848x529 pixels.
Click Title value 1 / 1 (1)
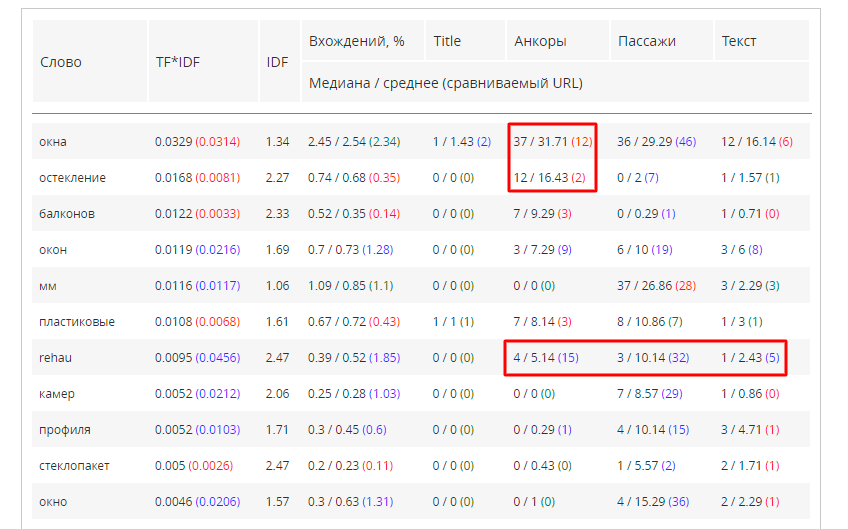(x=453, y=322)
